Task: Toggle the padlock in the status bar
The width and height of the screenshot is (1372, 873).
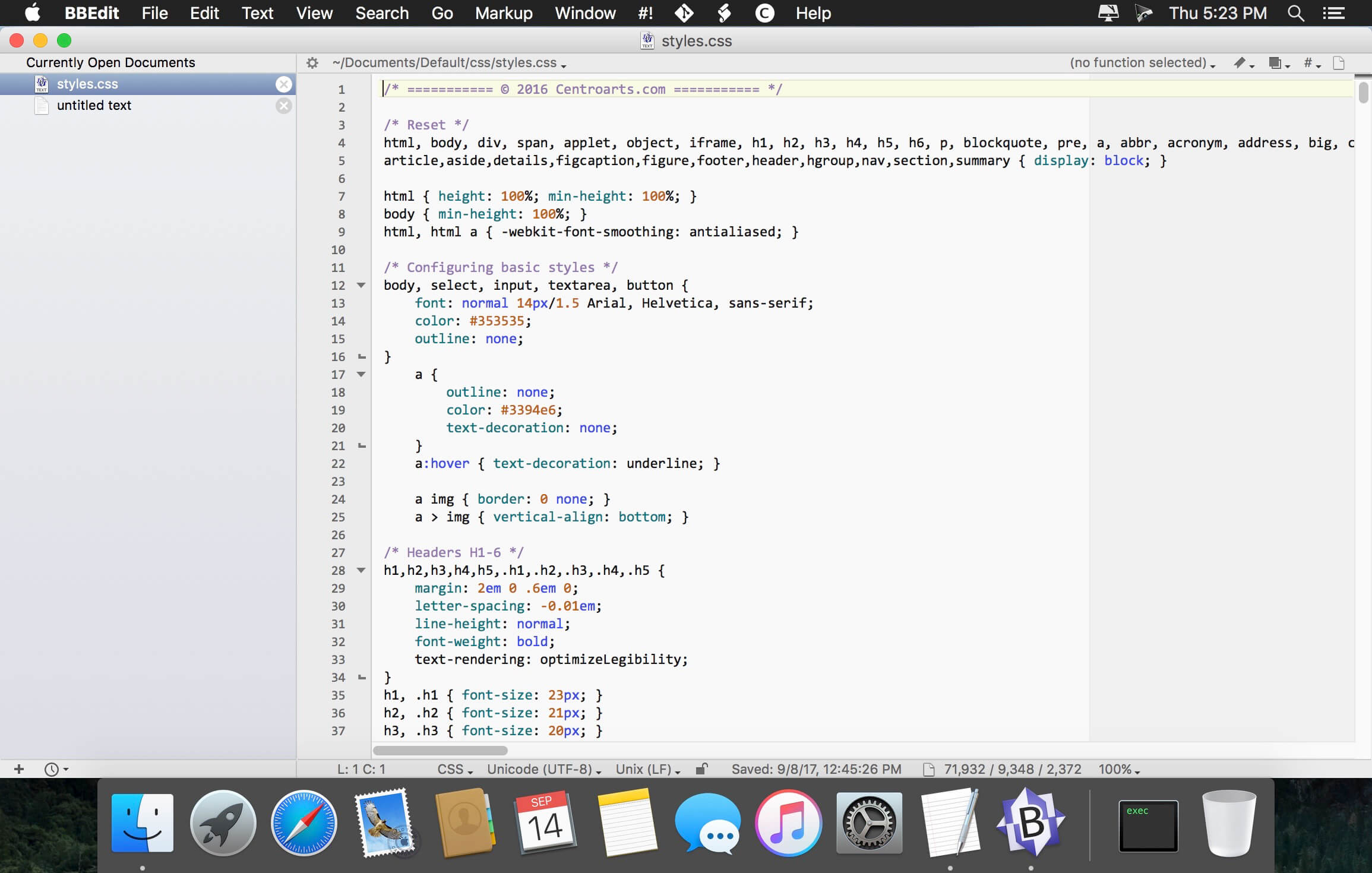Action: pos(701,768)
